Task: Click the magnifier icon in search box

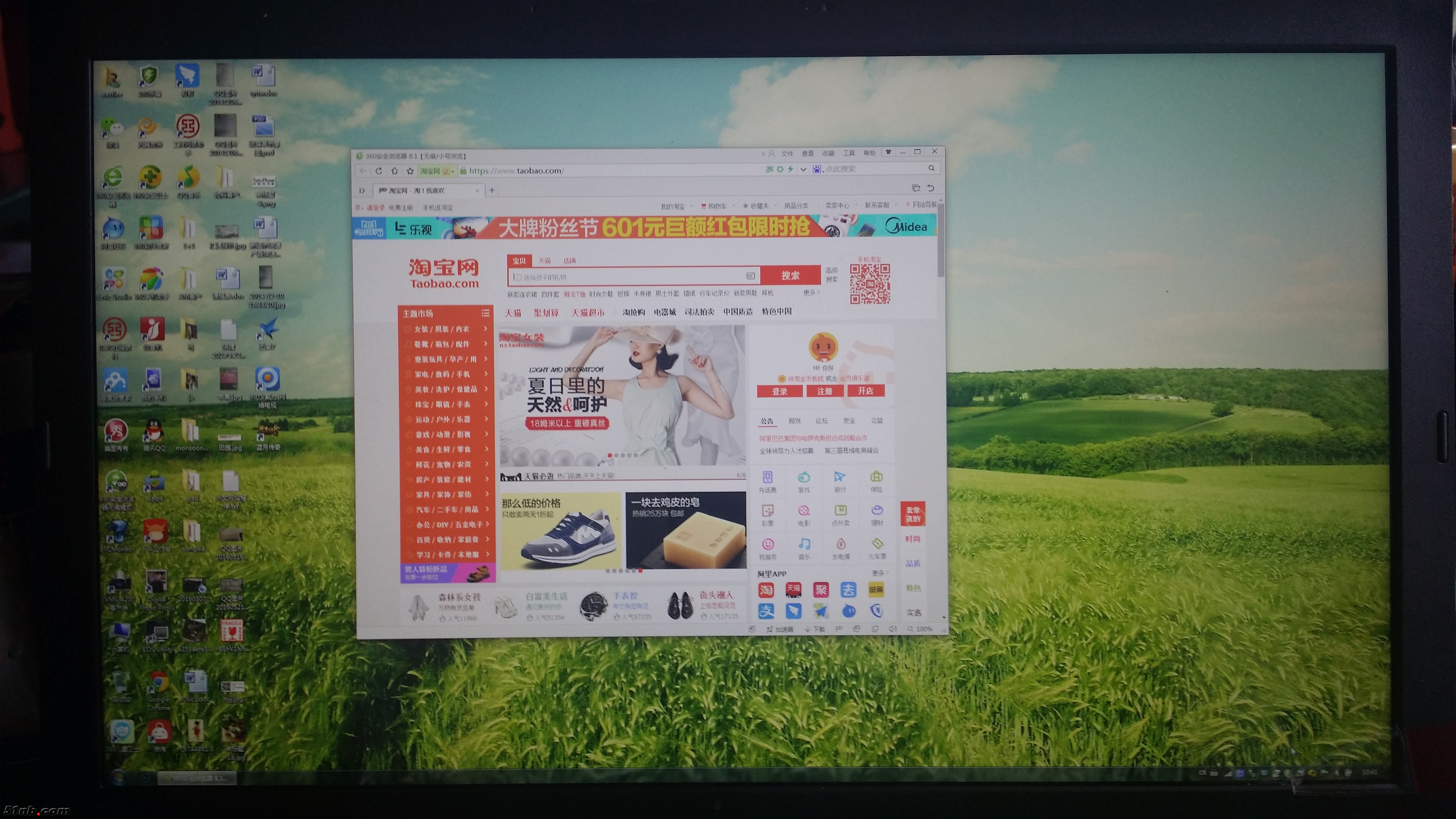Action: tap(931, 169)
